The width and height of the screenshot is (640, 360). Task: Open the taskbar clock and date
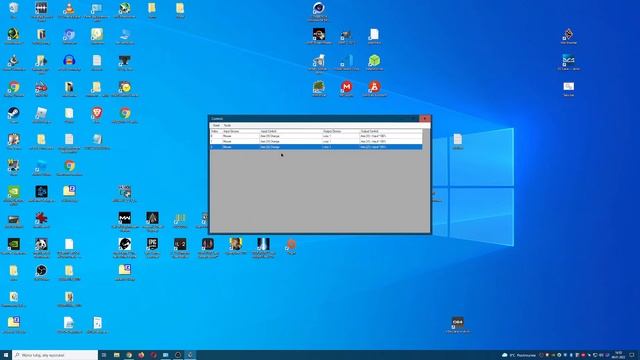[618, 355]
